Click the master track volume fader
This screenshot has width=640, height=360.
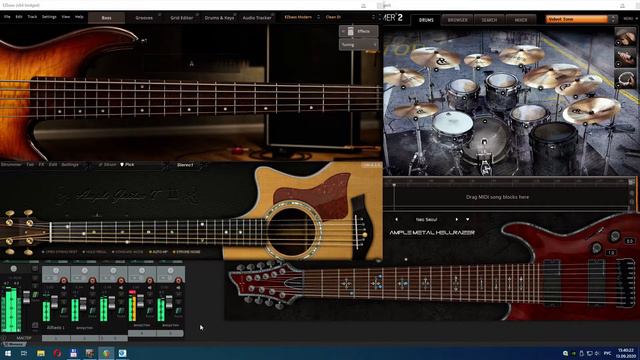click(27, 297)
